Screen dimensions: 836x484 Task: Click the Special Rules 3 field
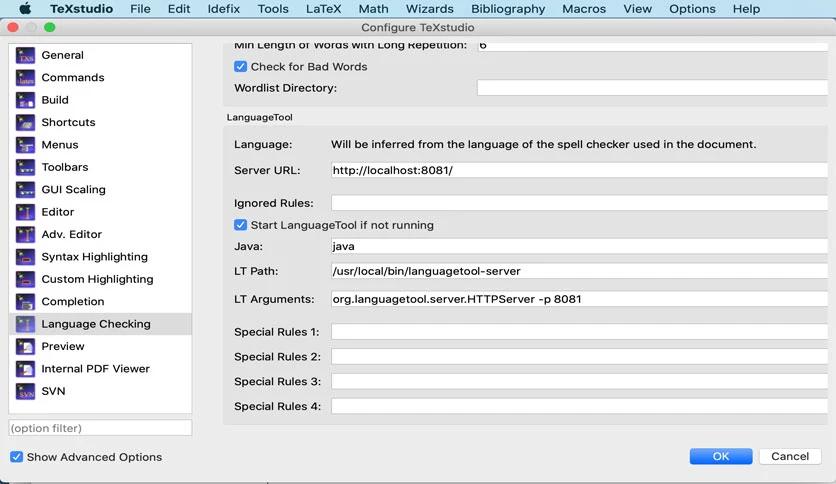tap(579, 381)
